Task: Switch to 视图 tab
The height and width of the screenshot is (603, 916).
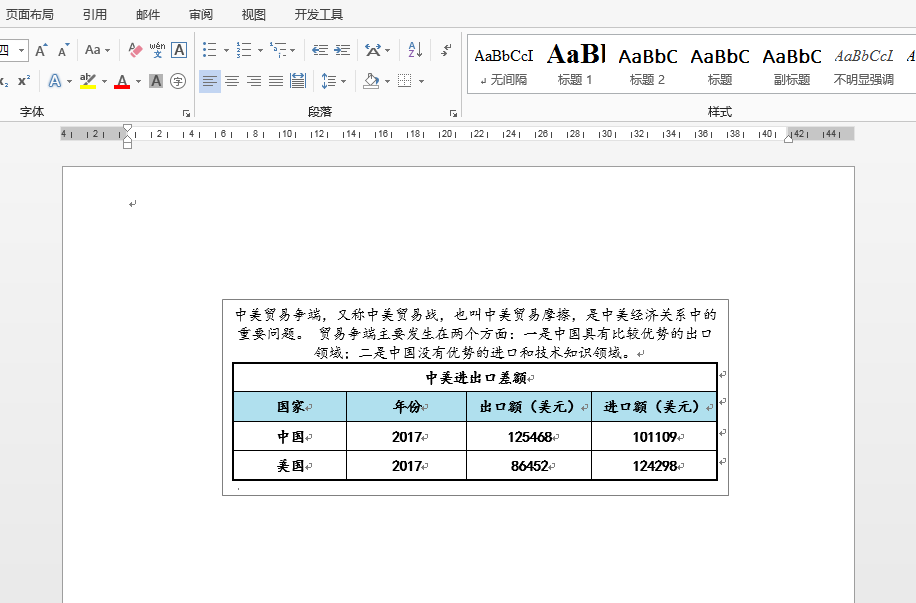Action: (254, 15)
